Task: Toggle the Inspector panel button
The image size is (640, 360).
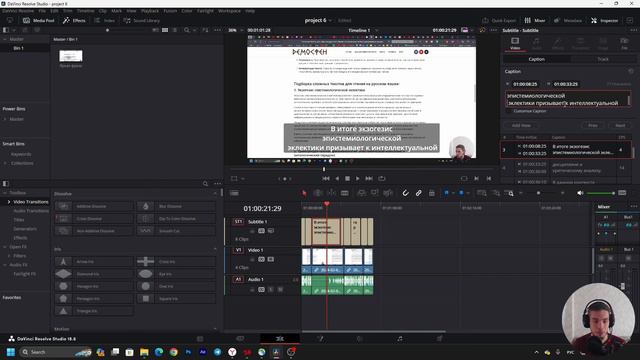Action: pyautogui.click(x=604, y=20)
